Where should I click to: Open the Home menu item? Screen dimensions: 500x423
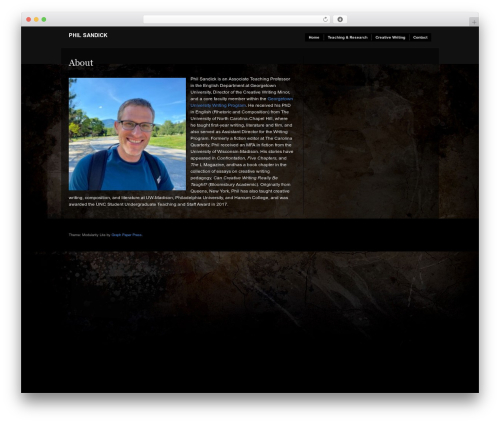(x=314, y=37)
